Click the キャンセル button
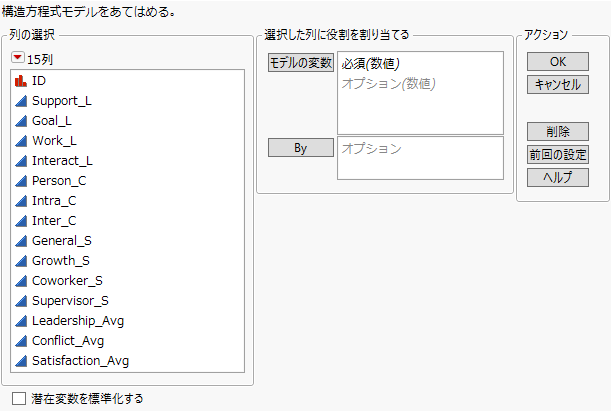The image size is (611, 411). [557, 84]
